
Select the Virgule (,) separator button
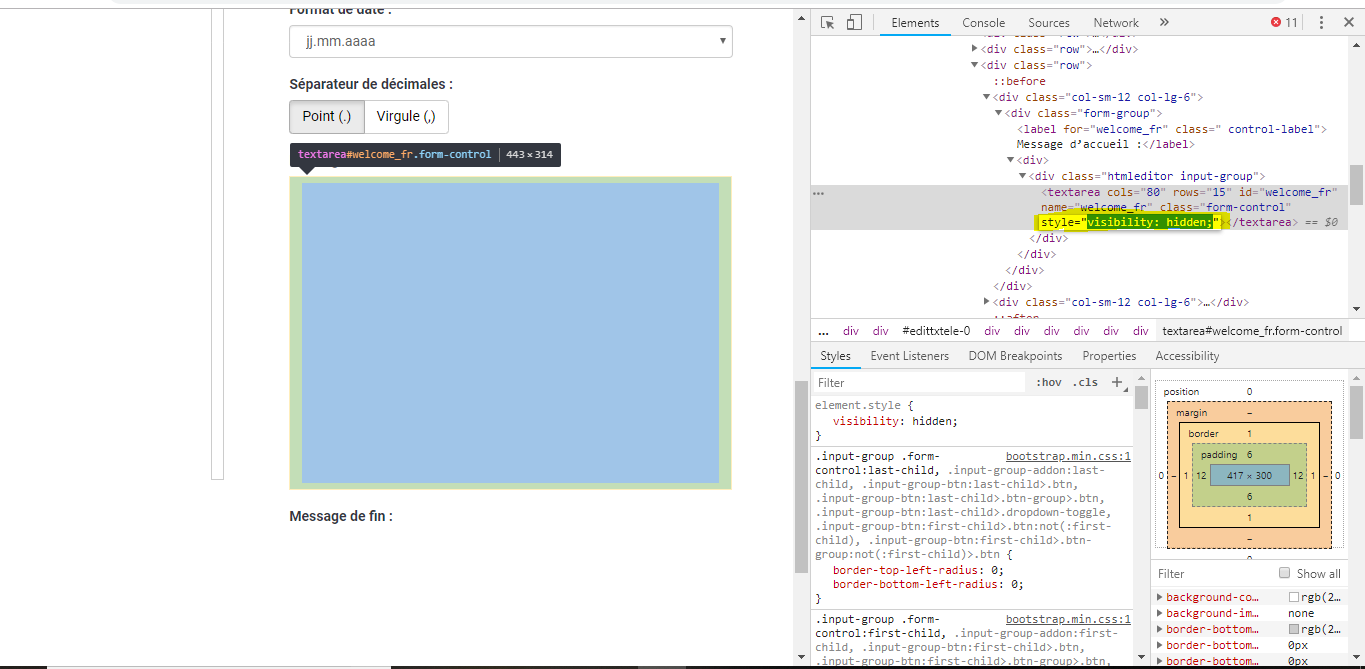[x=406, y=116]
